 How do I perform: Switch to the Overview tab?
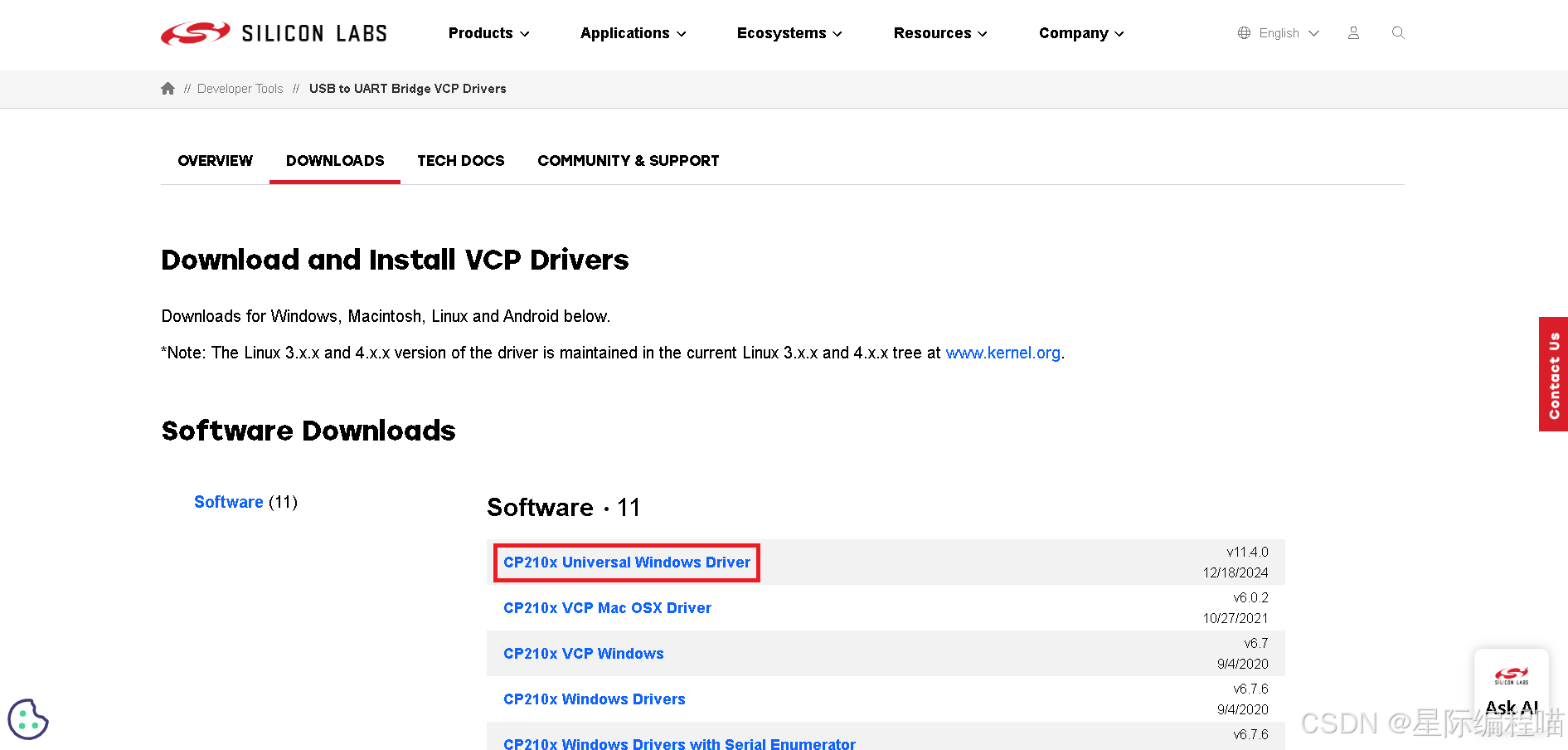pyautogui.click(x=215, y=161)
